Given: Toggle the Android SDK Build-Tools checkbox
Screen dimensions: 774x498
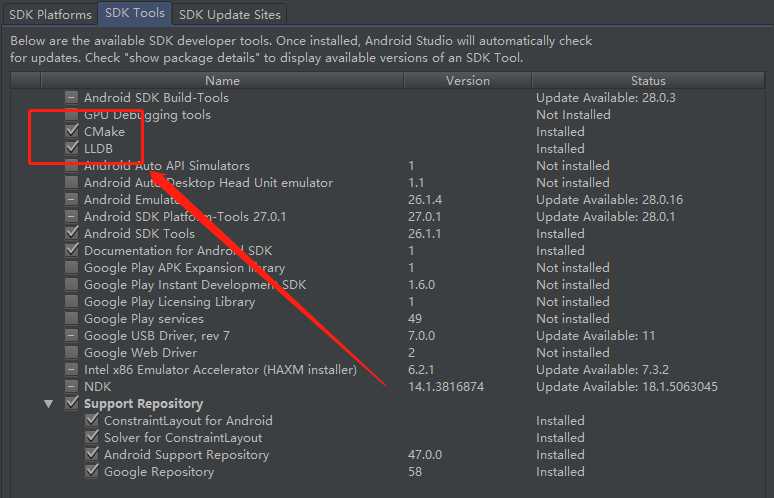Looking at the screenshot, I should point(72,98).
